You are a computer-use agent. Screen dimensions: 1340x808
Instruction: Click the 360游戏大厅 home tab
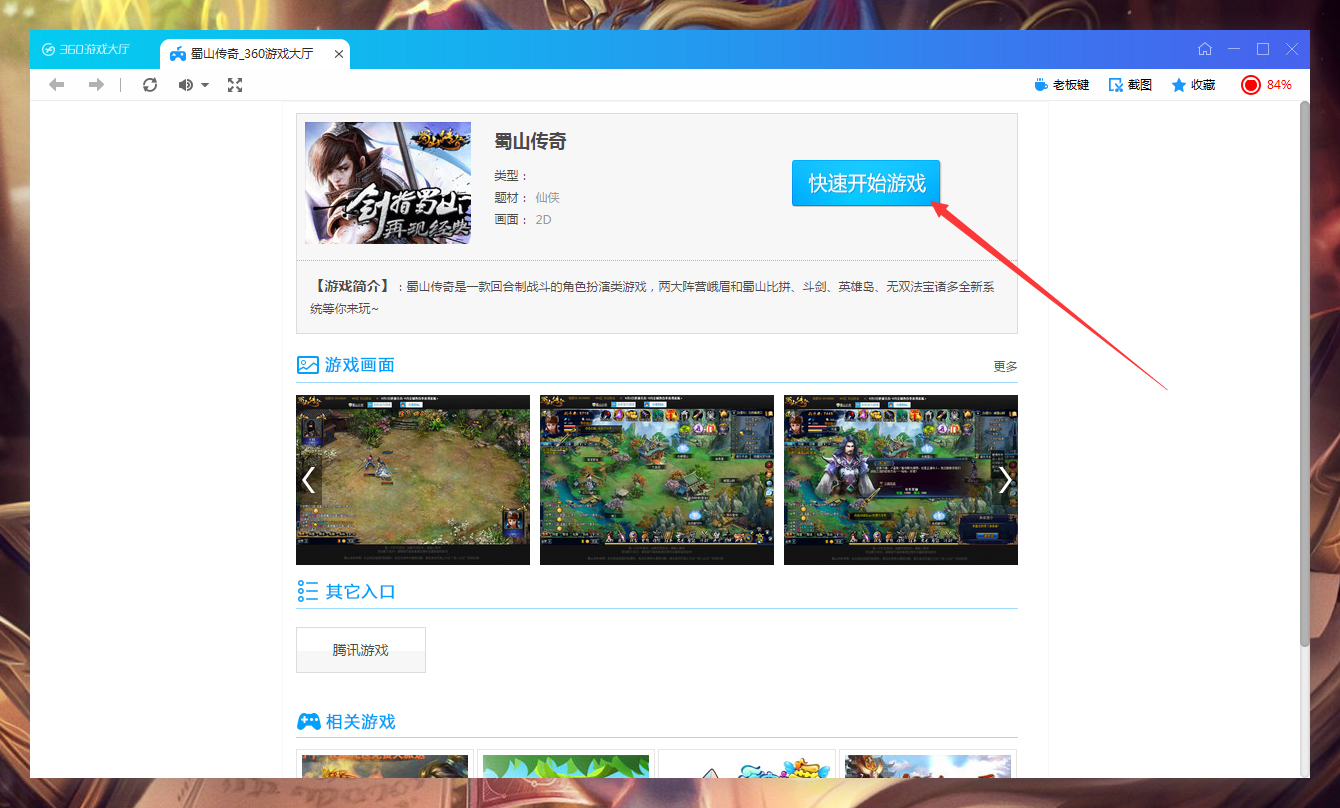coord(86,49)
